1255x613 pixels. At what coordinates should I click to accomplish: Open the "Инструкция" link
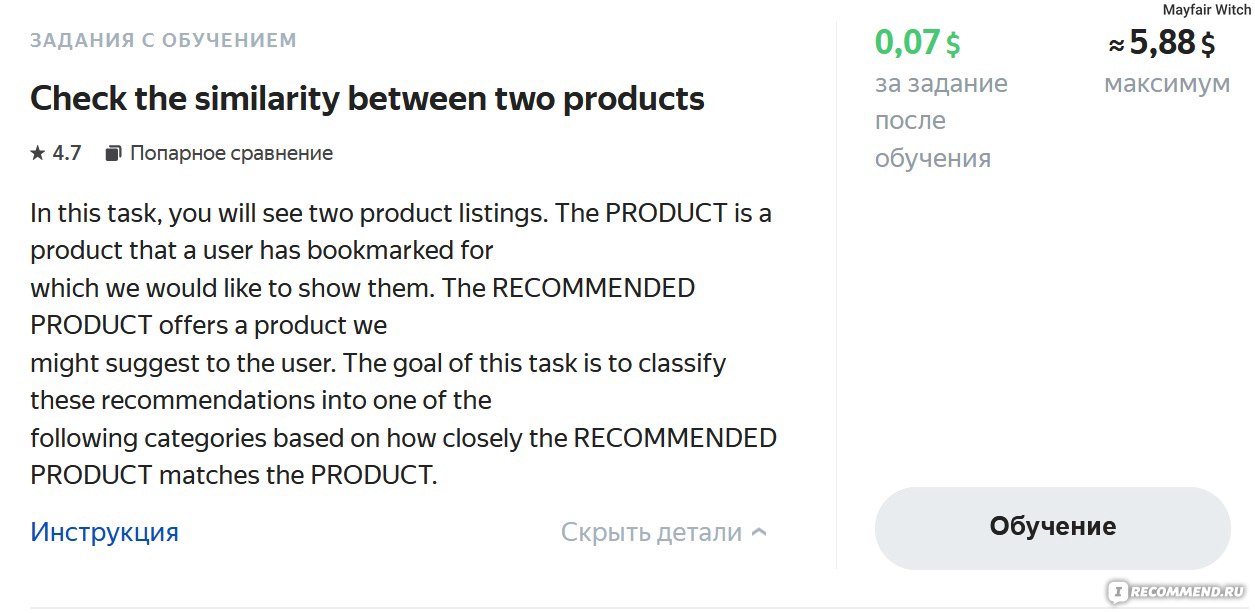click(104, 532)
